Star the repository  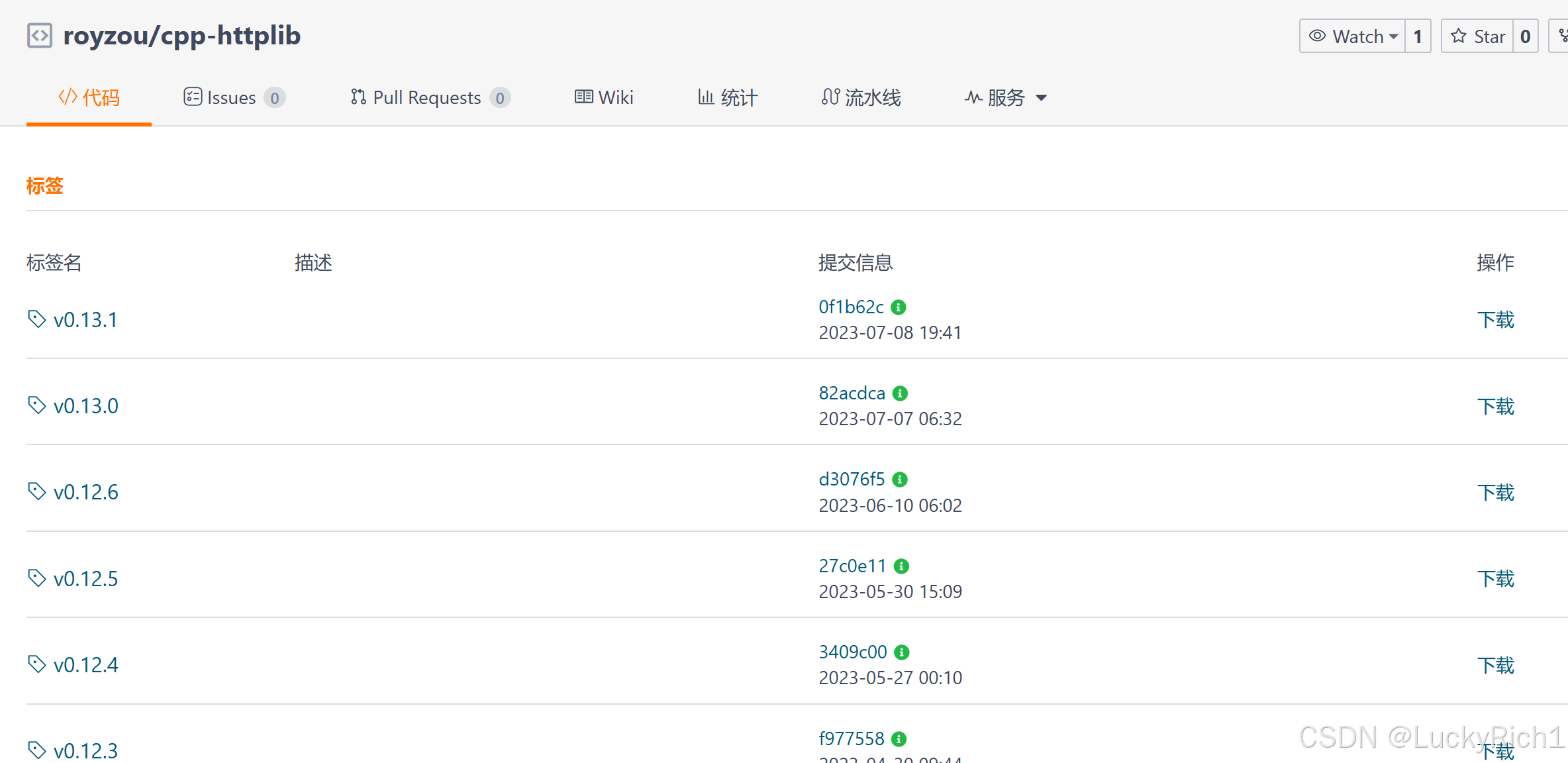tap(1477, 36)
